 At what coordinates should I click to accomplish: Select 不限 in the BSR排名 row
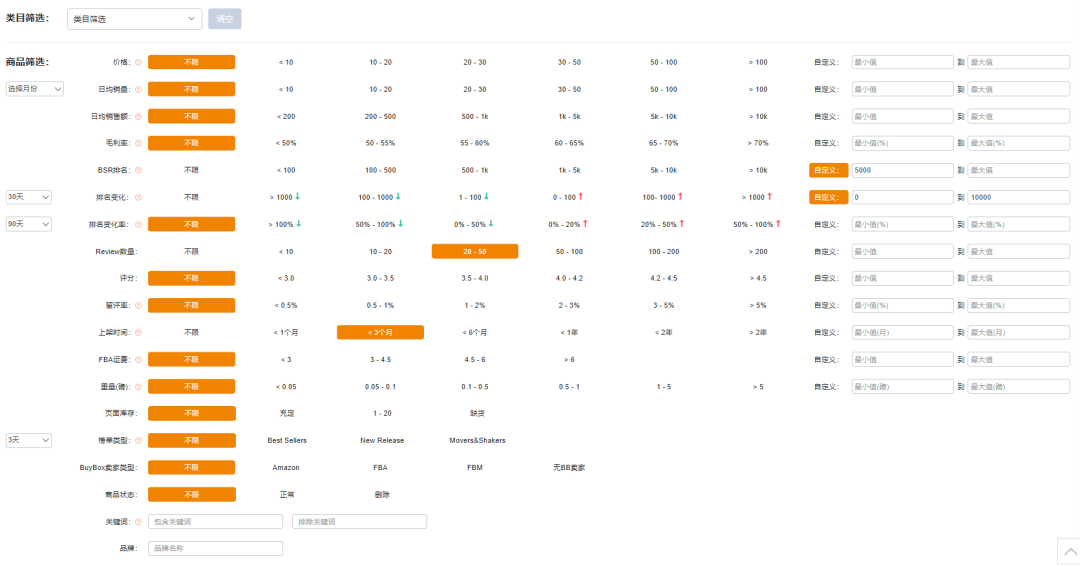(x=191, y=170)
